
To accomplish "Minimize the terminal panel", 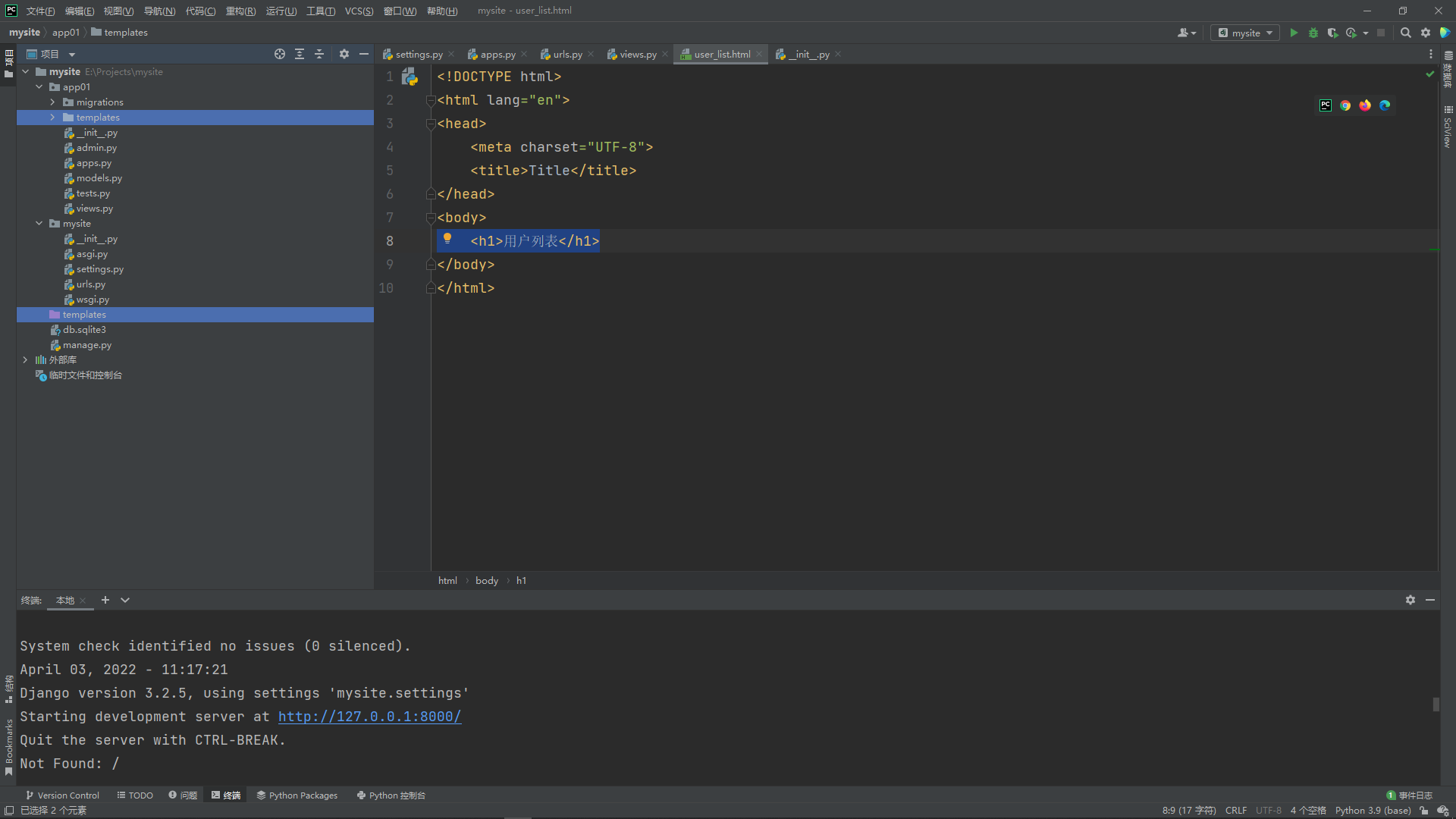I will point(1430,600).
